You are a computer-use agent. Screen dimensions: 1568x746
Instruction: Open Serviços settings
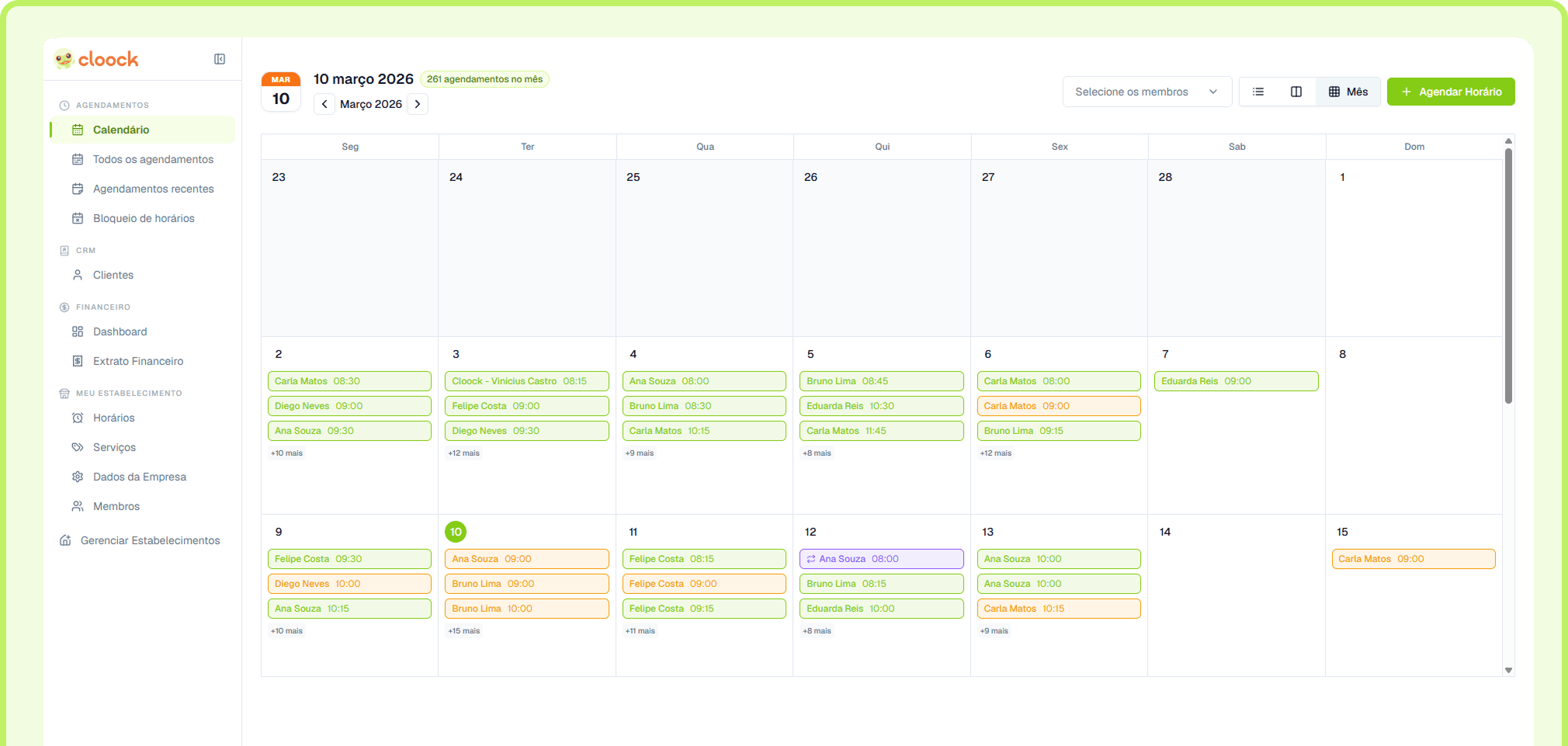pyautogui.click(x=115, y=447)
